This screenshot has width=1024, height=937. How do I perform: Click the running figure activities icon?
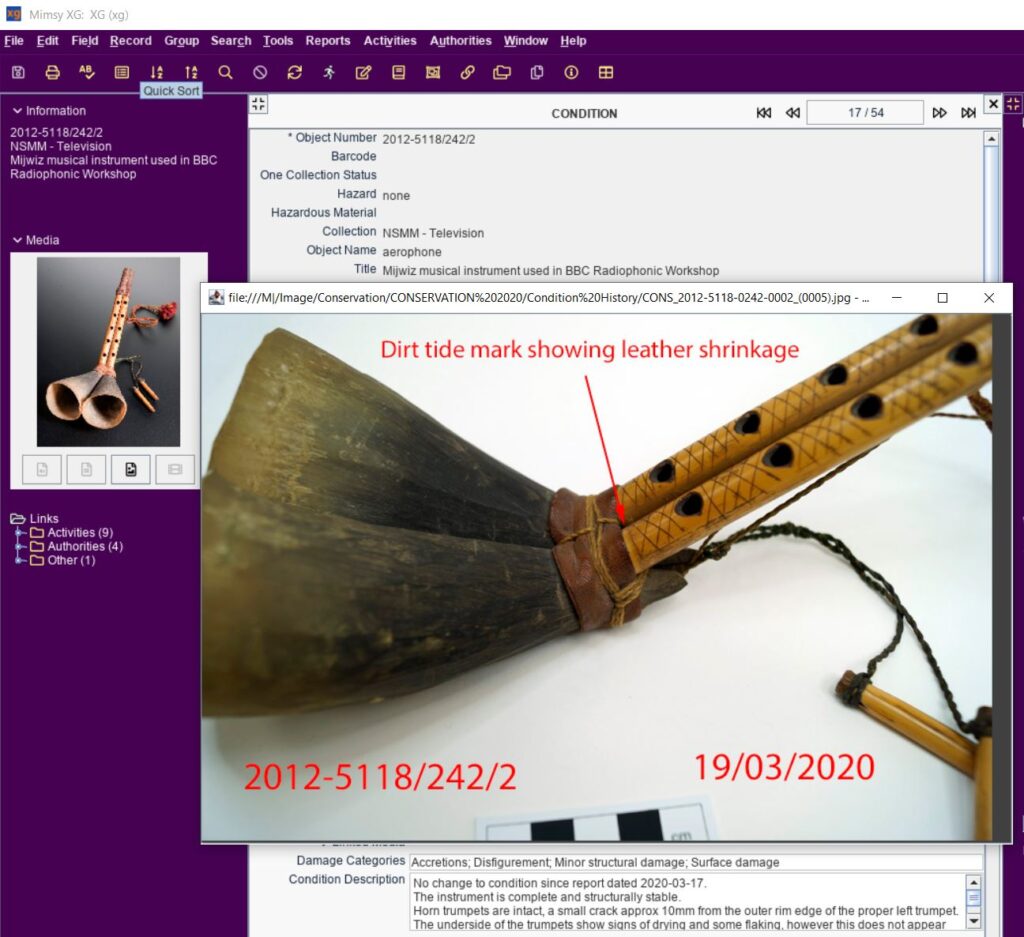point(329,72)
